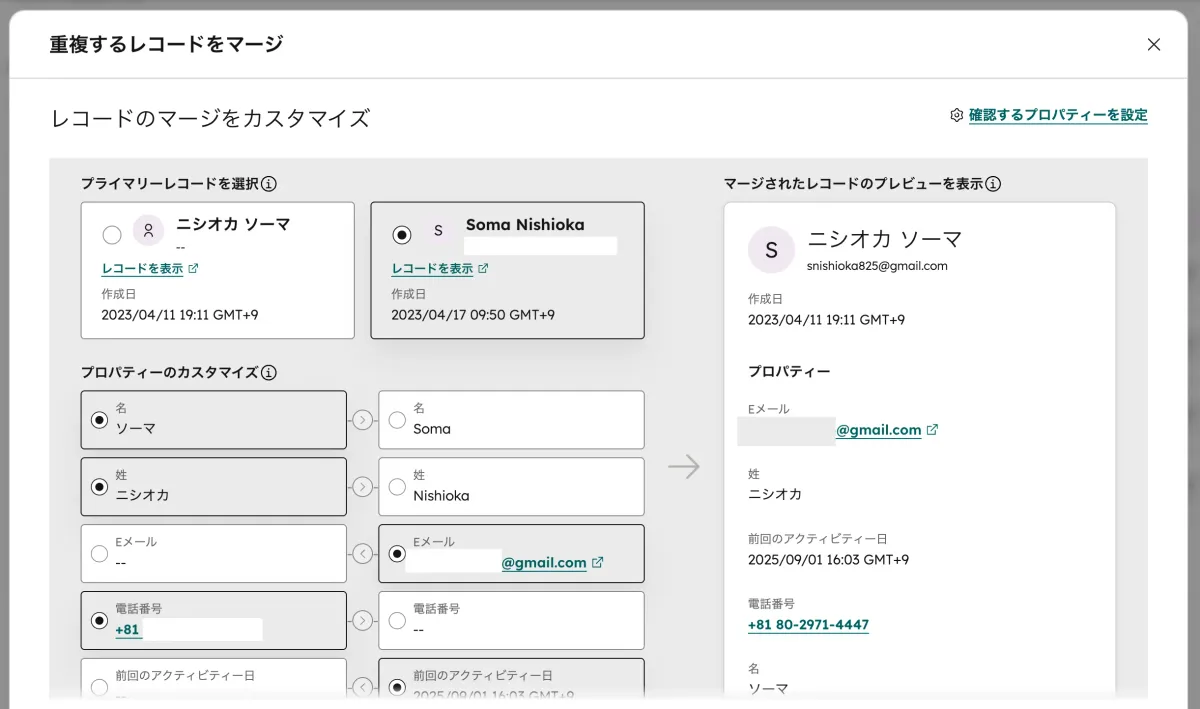Image resolution: width=1200 pixels, height=709 pixels.
Task: Open the first record via レコードを表示 link
Action: coord(140,268)
